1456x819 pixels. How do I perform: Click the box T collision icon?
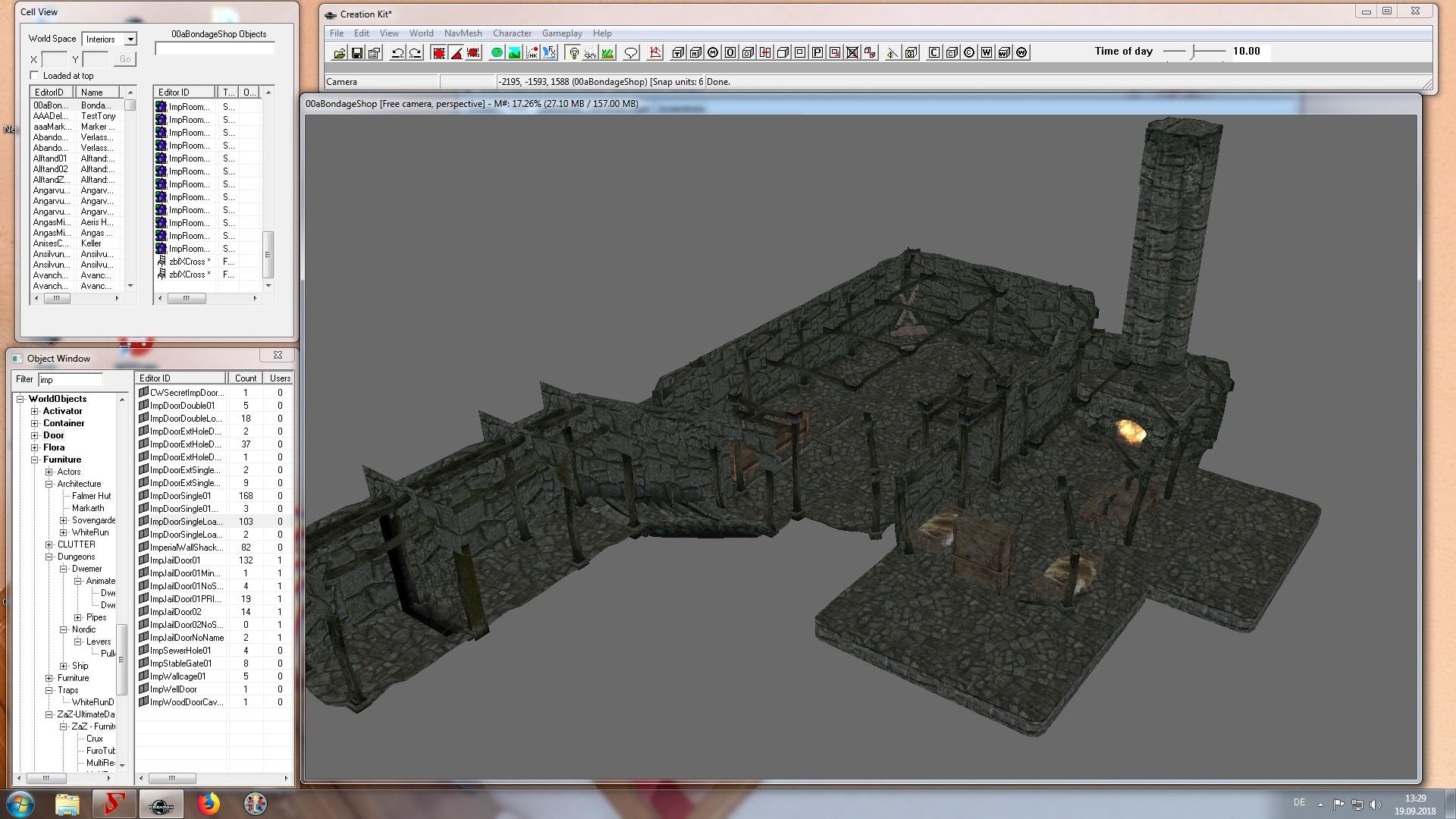tap(678, 52)
